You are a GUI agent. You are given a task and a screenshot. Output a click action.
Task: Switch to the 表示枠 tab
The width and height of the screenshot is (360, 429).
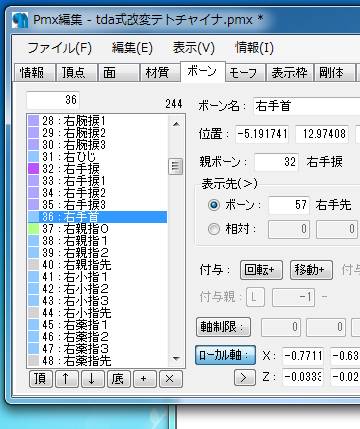click(x=289, y=72)
